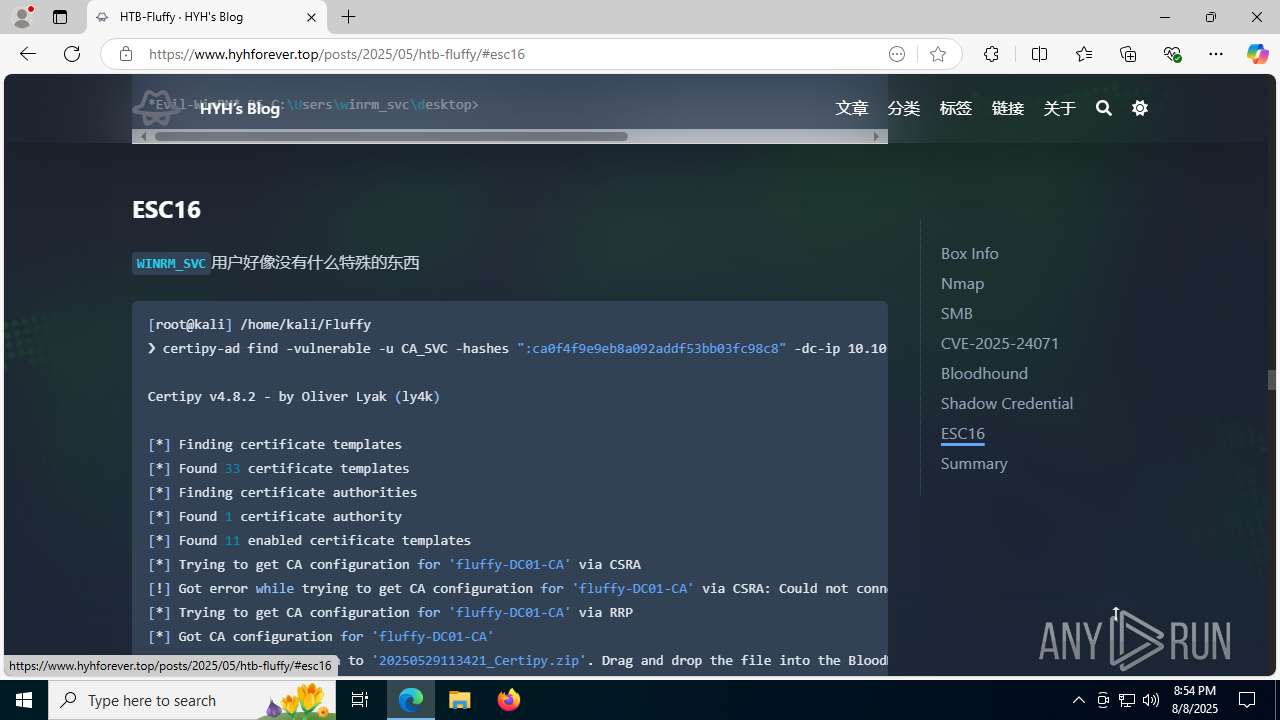Click the ESC16 heading
This screenshot has width=1280, height=720.
(x=166, y=209)
